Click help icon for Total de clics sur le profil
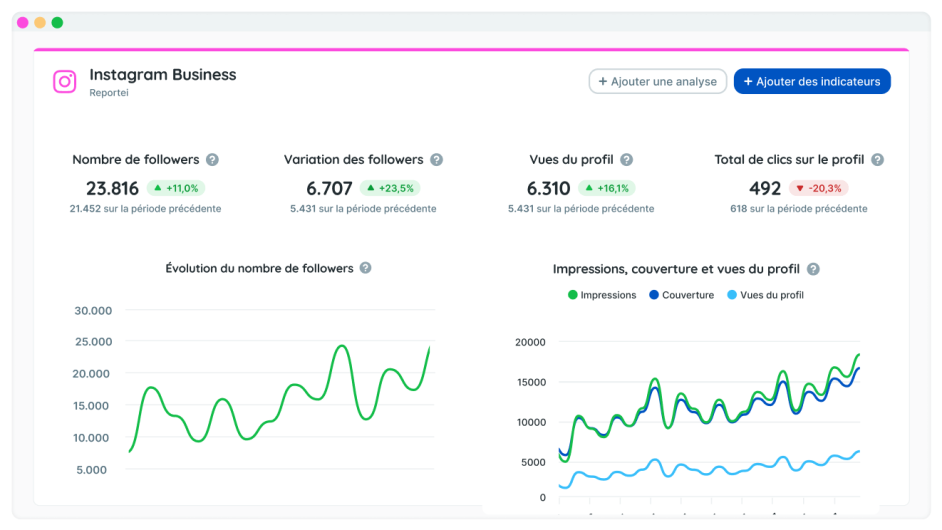This screenshot has width=942, height=530. pos(877,160)
